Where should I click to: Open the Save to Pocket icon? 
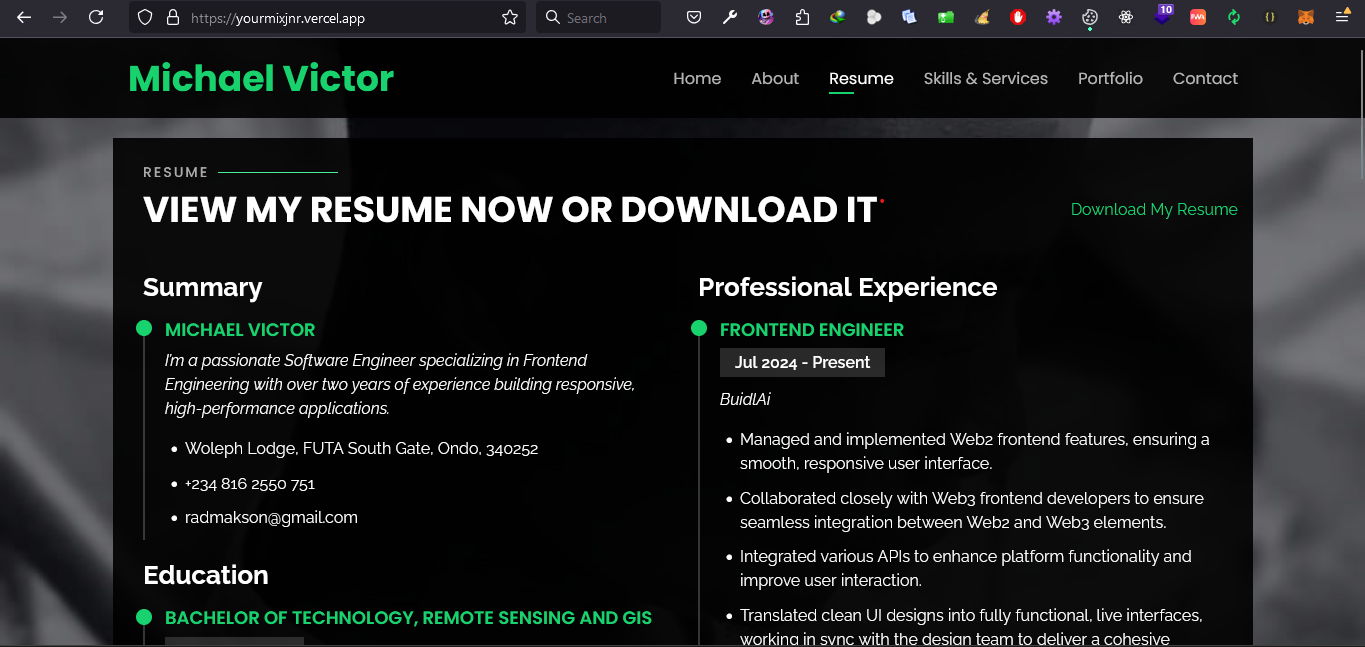point(693,17)
